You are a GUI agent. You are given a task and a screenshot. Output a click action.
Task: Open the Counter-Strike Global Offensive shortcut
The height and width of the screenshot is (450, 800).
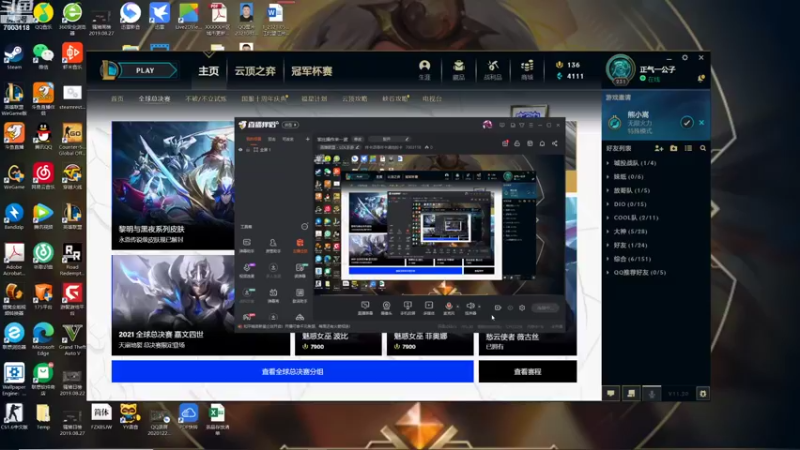pos(72,139)
